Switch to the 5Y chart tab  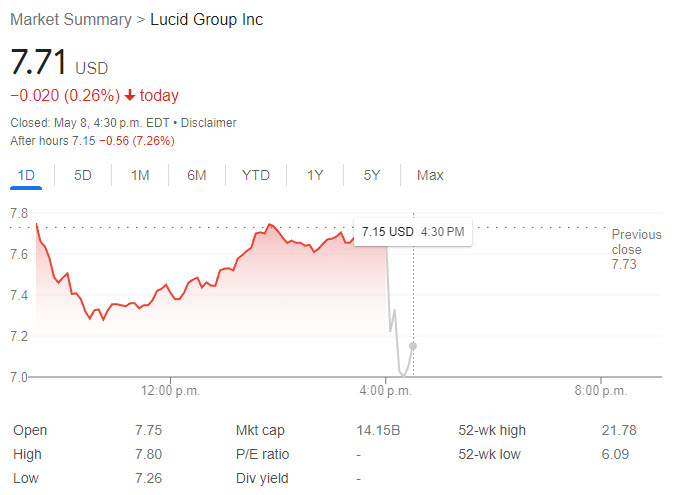point(372,175)
